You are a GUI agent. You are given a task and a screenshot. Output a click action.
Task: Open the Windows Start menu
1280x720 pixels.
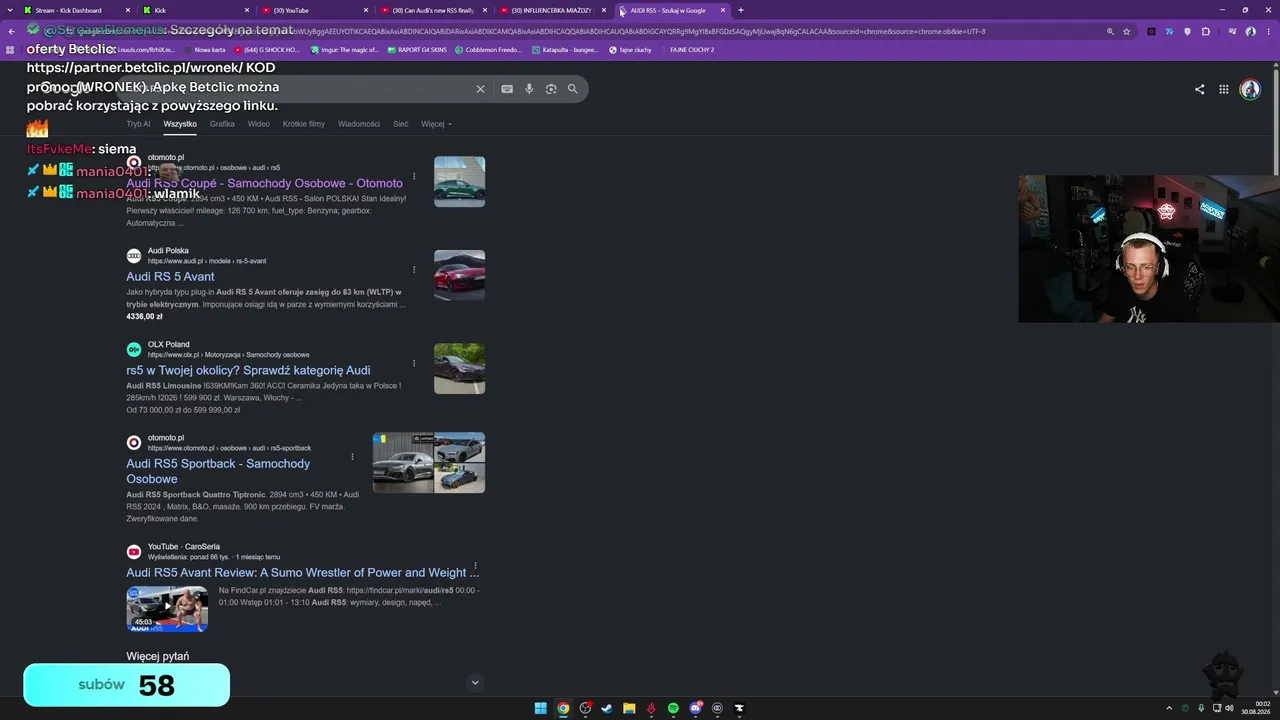pos(541,708)
